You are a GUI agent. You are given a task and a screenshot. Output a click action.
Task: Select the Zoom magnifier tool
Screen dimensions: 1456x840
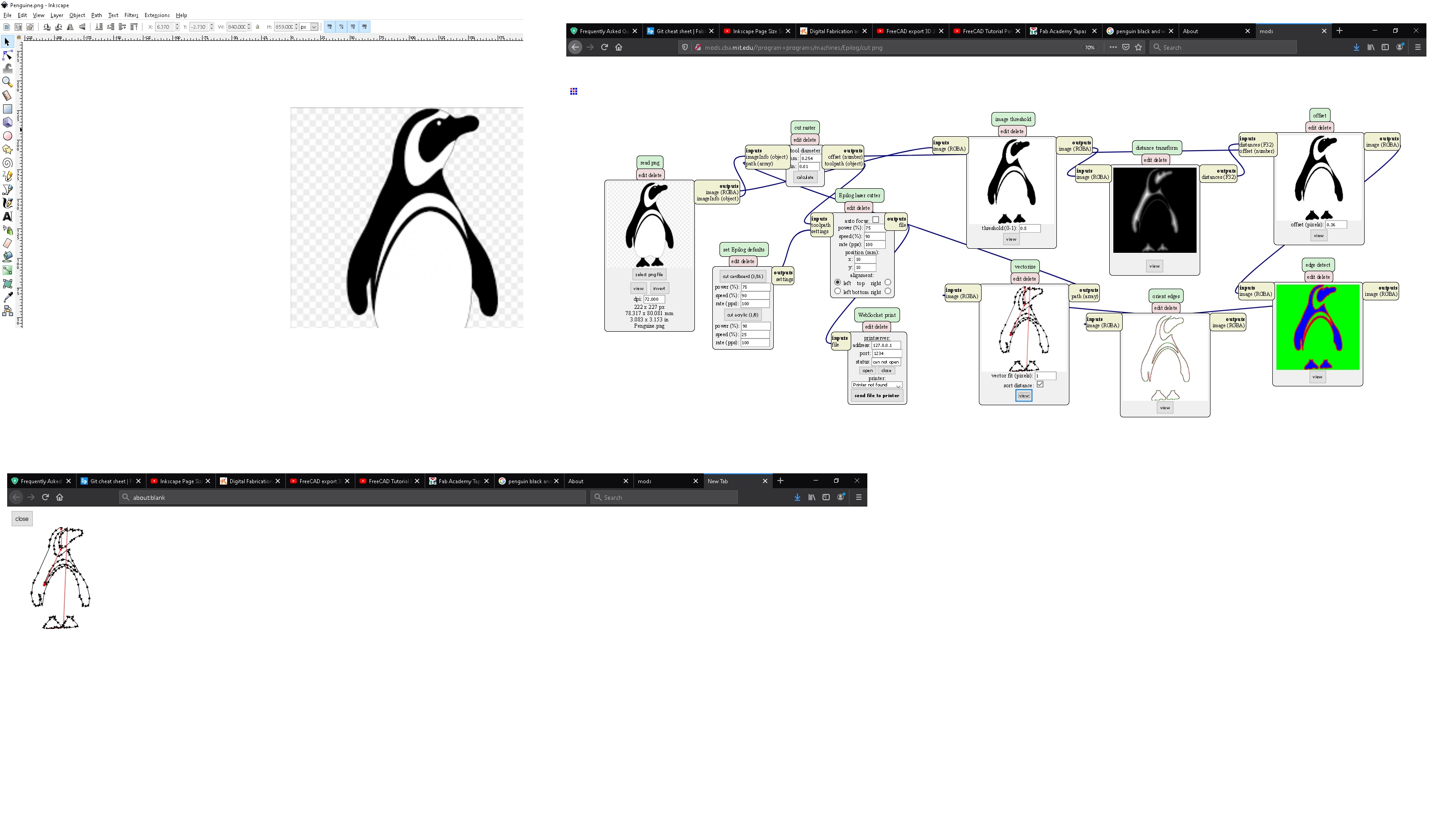tap(8, 82)
